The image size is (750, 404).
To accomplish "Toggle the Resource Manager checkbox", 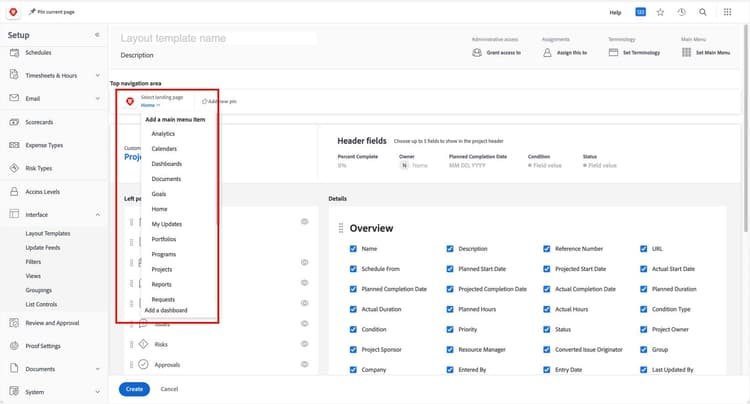I will 450,349.
